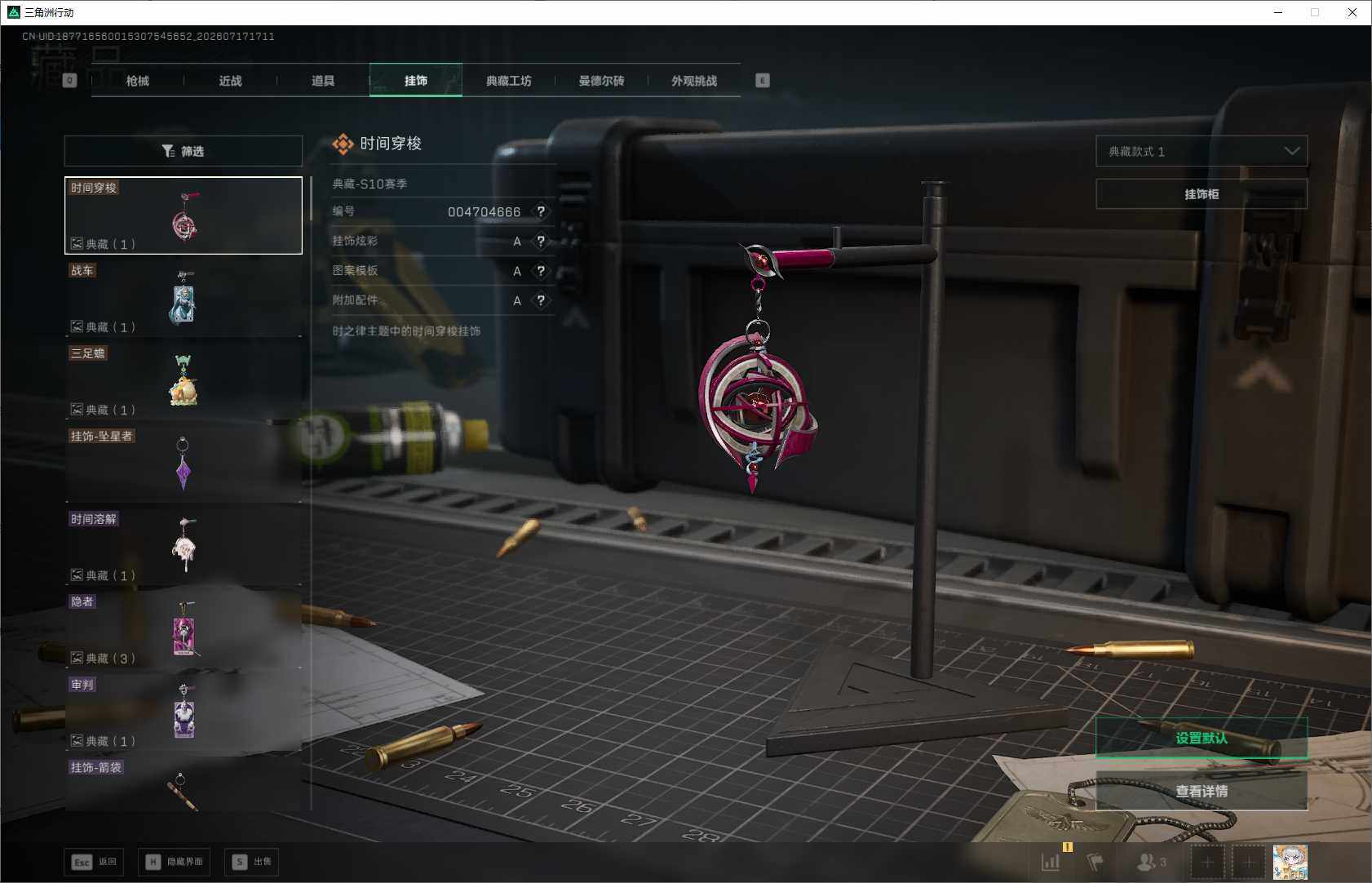The image size is (1372, 883).
Task: Click the question mark beside 编号
Action: (541, 211)
